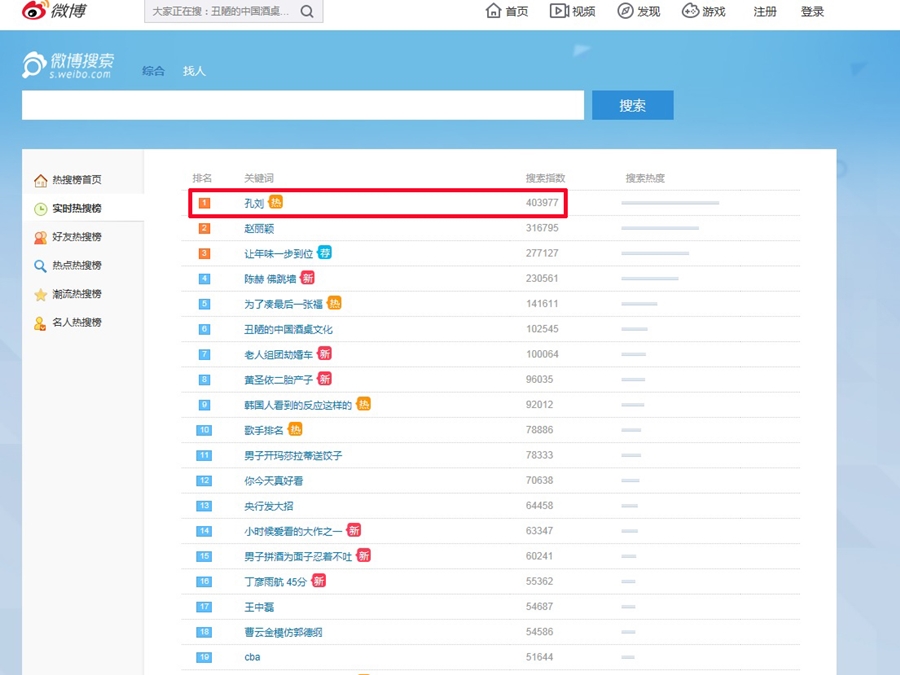Open the 首页 home icon in navigation
The width and height of the screenshot is (900, 675).
pyautogui.click(x=493, y=11)
